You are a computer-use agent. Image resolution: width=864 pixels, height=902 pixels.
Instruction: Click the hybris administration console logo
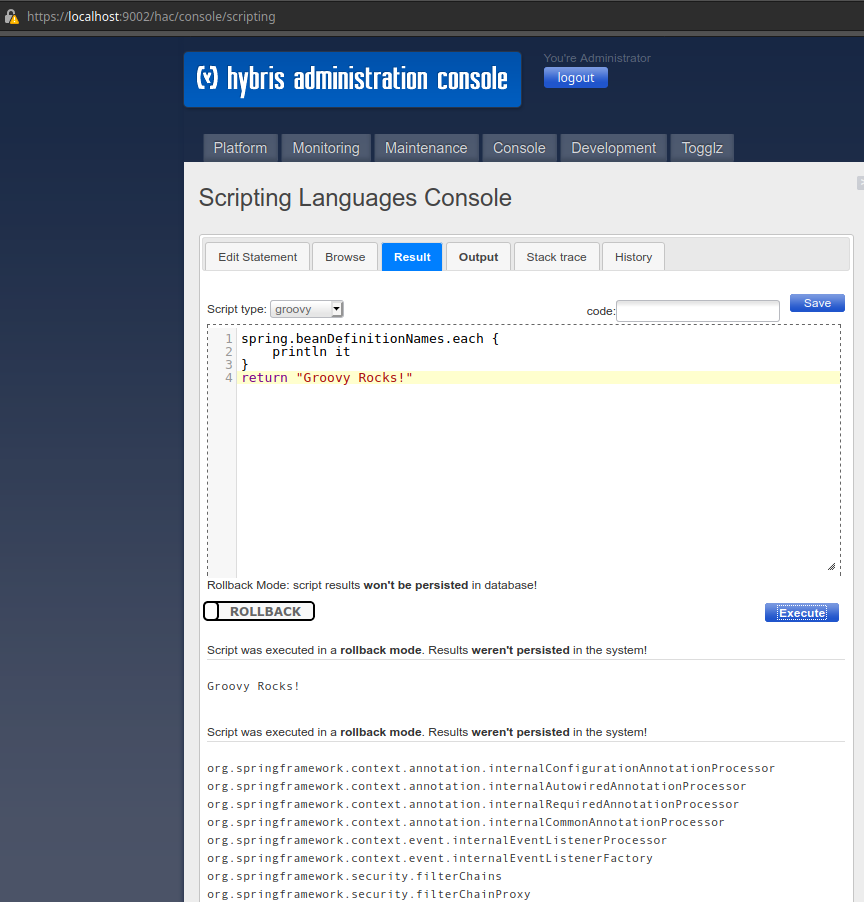[352, 79]
